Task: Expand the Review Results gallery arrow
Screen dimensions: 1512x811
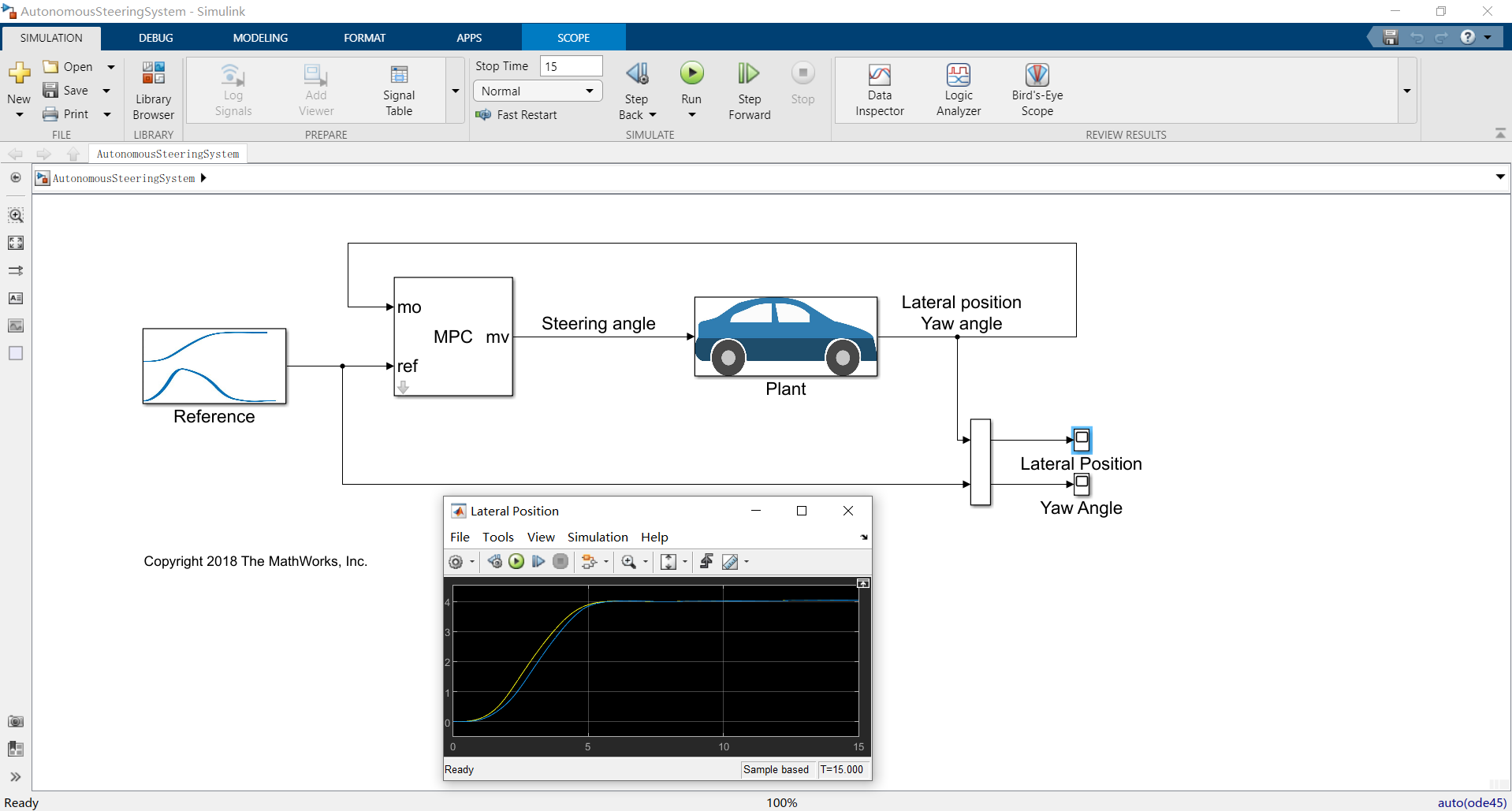Action: coord(1407,91)
